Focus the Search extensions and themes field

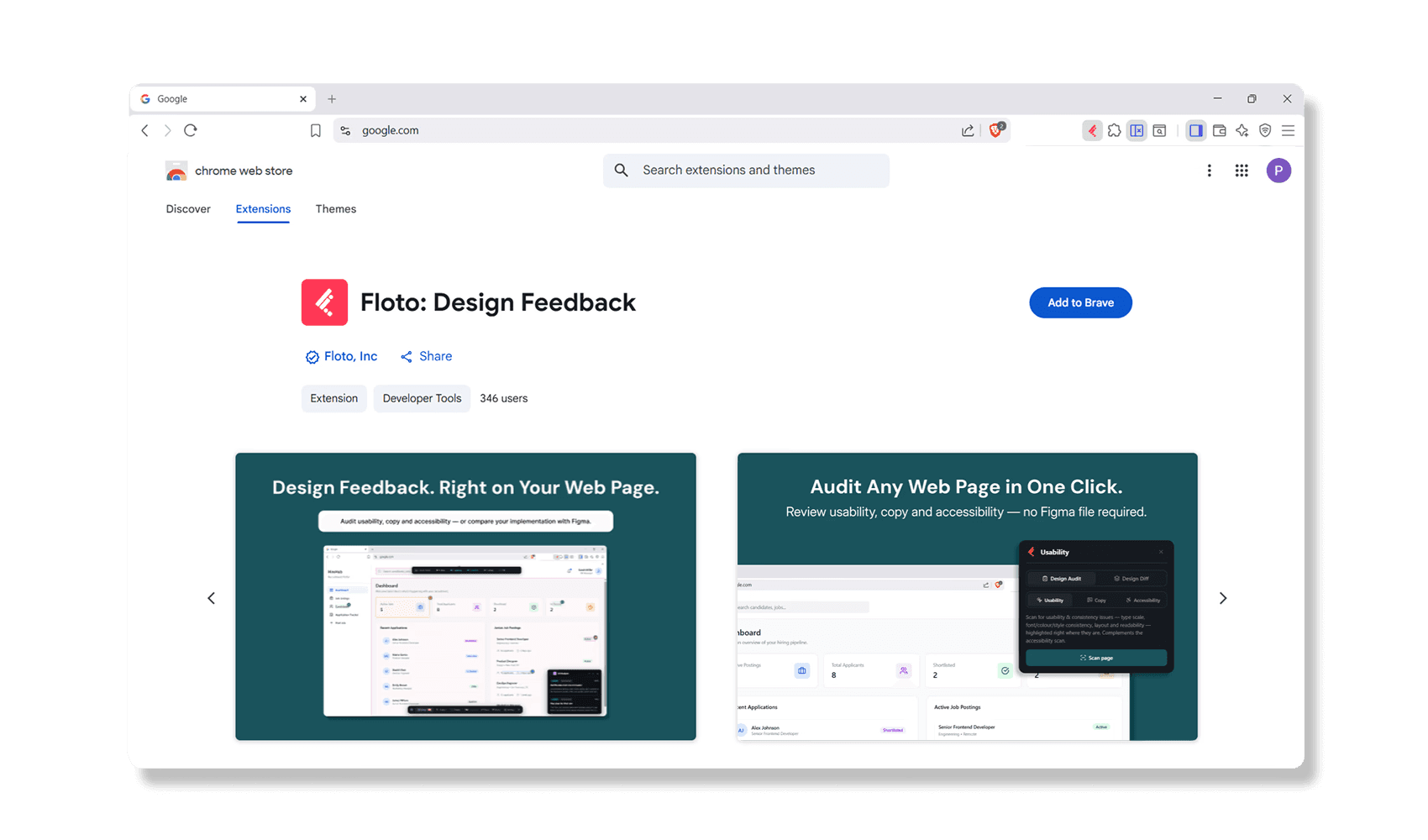[x=746, y=171]
